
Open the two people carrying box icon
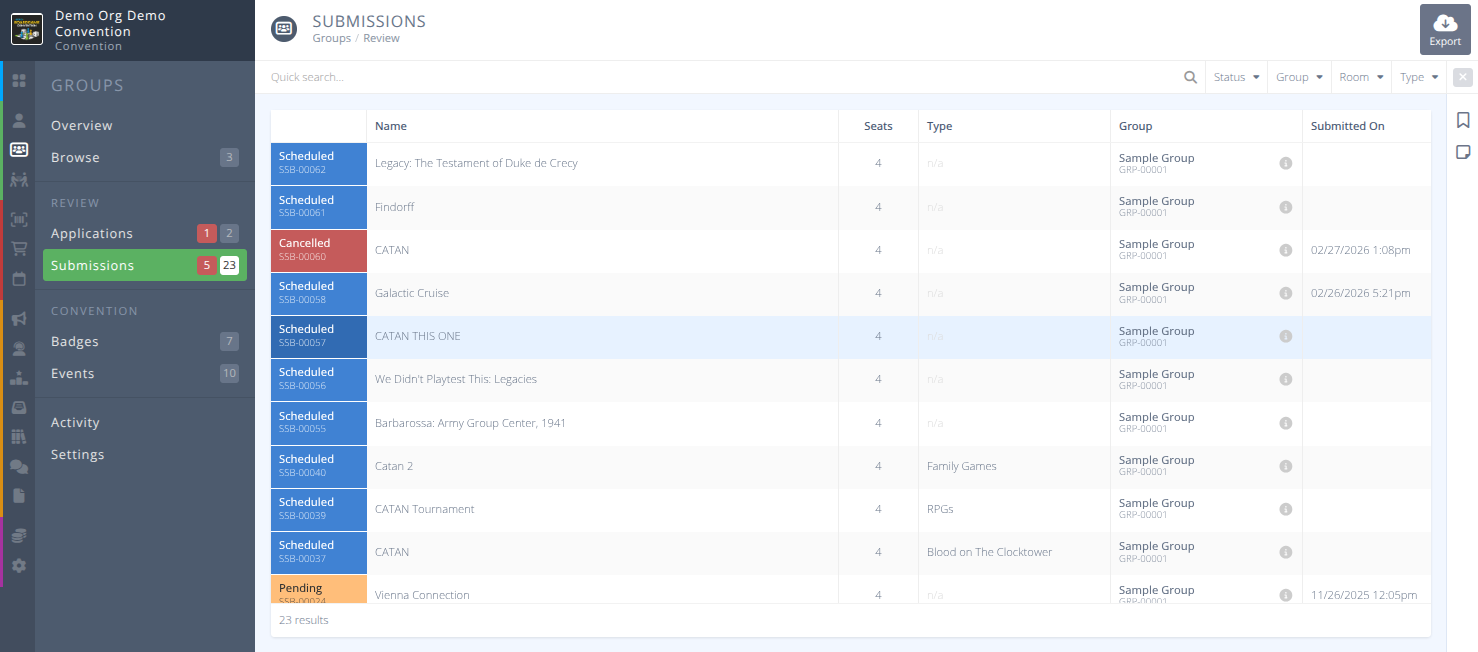(x=19, y=180)
